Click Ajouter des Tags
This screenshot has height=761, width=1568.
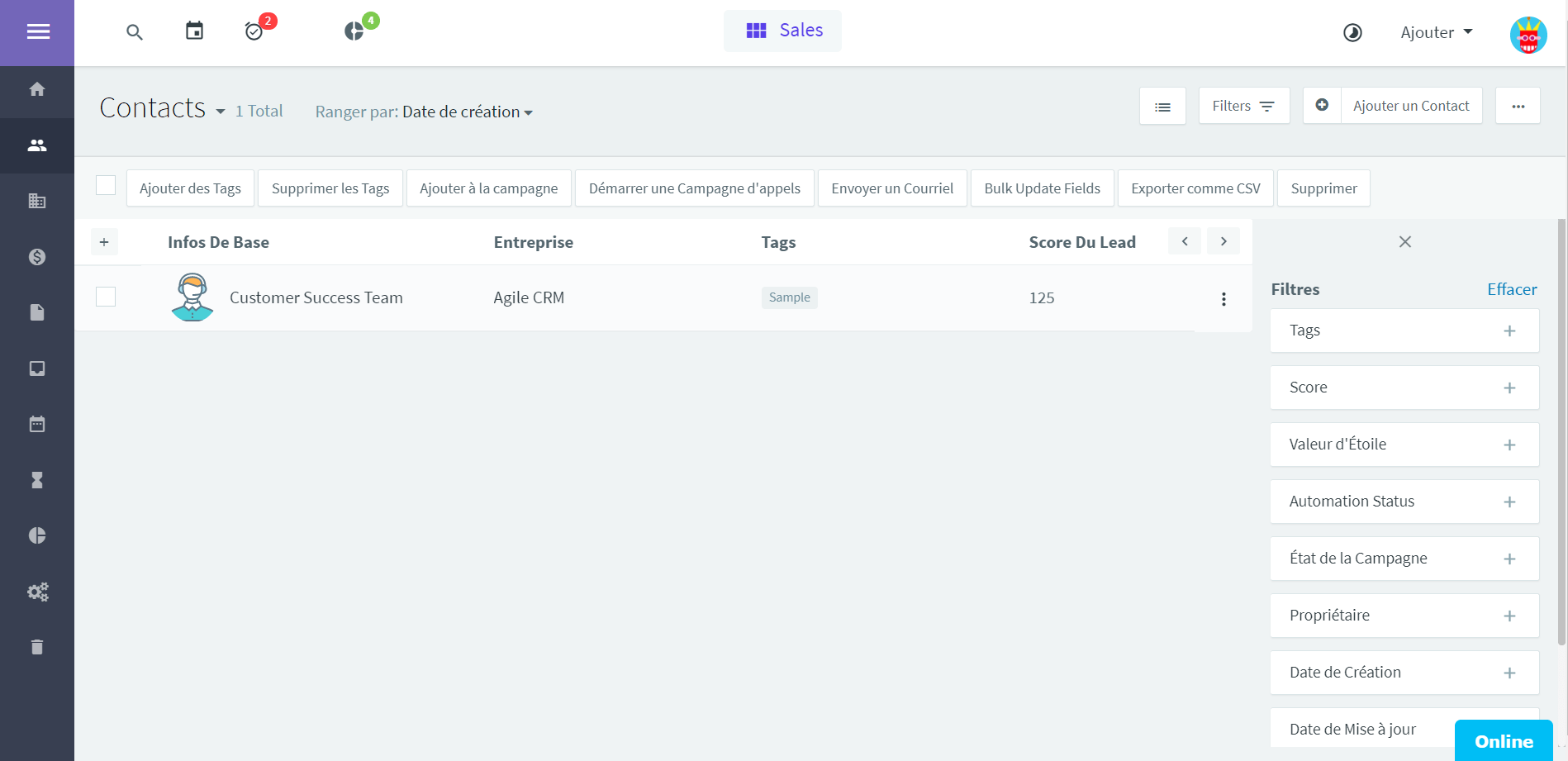[x=190, y=188]
